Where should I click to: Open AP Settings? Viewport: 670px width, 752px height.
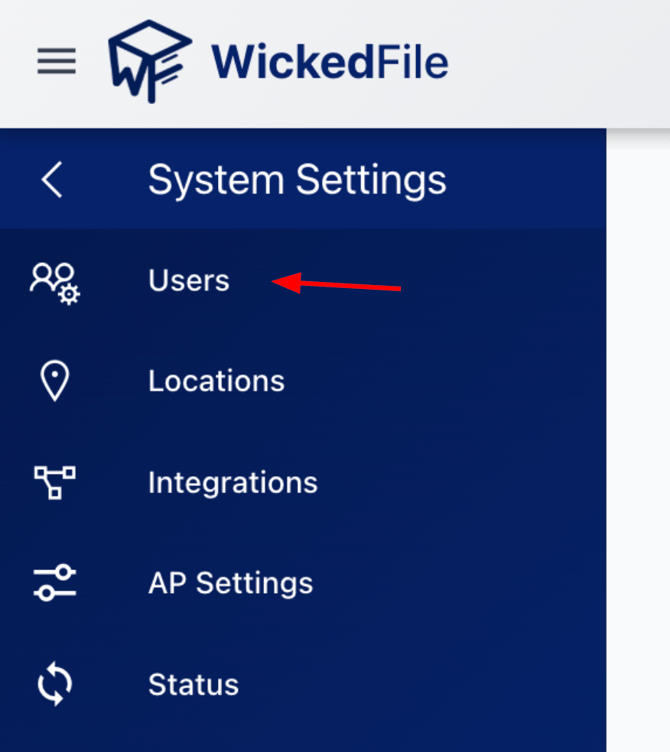(230, 583)
